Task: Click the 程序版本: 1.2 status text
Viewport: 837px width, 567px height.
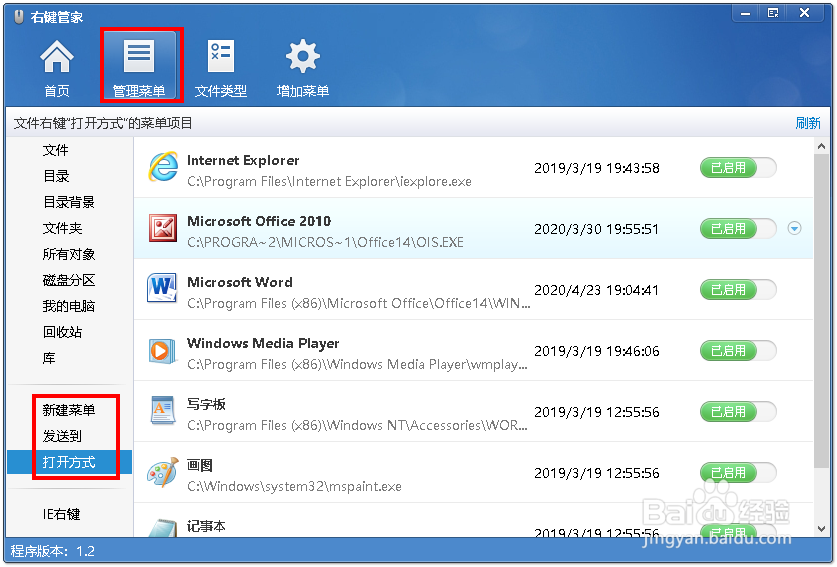Action: 53,551
